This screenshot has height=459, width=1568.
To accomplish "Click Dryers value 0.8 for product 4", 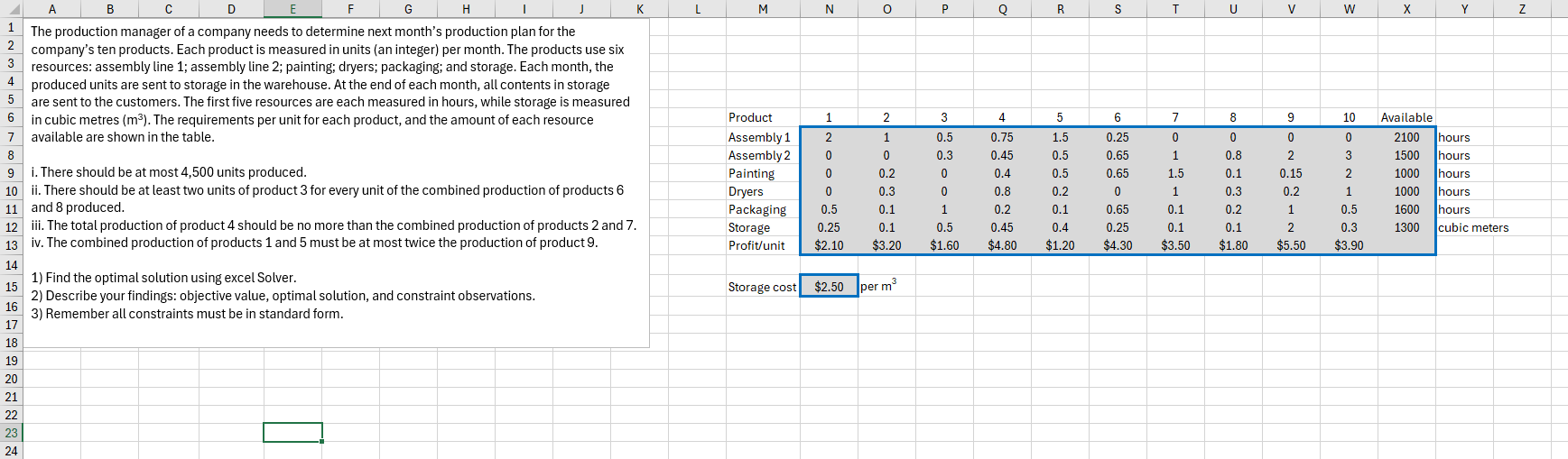I will click(x=1002, y=191).
